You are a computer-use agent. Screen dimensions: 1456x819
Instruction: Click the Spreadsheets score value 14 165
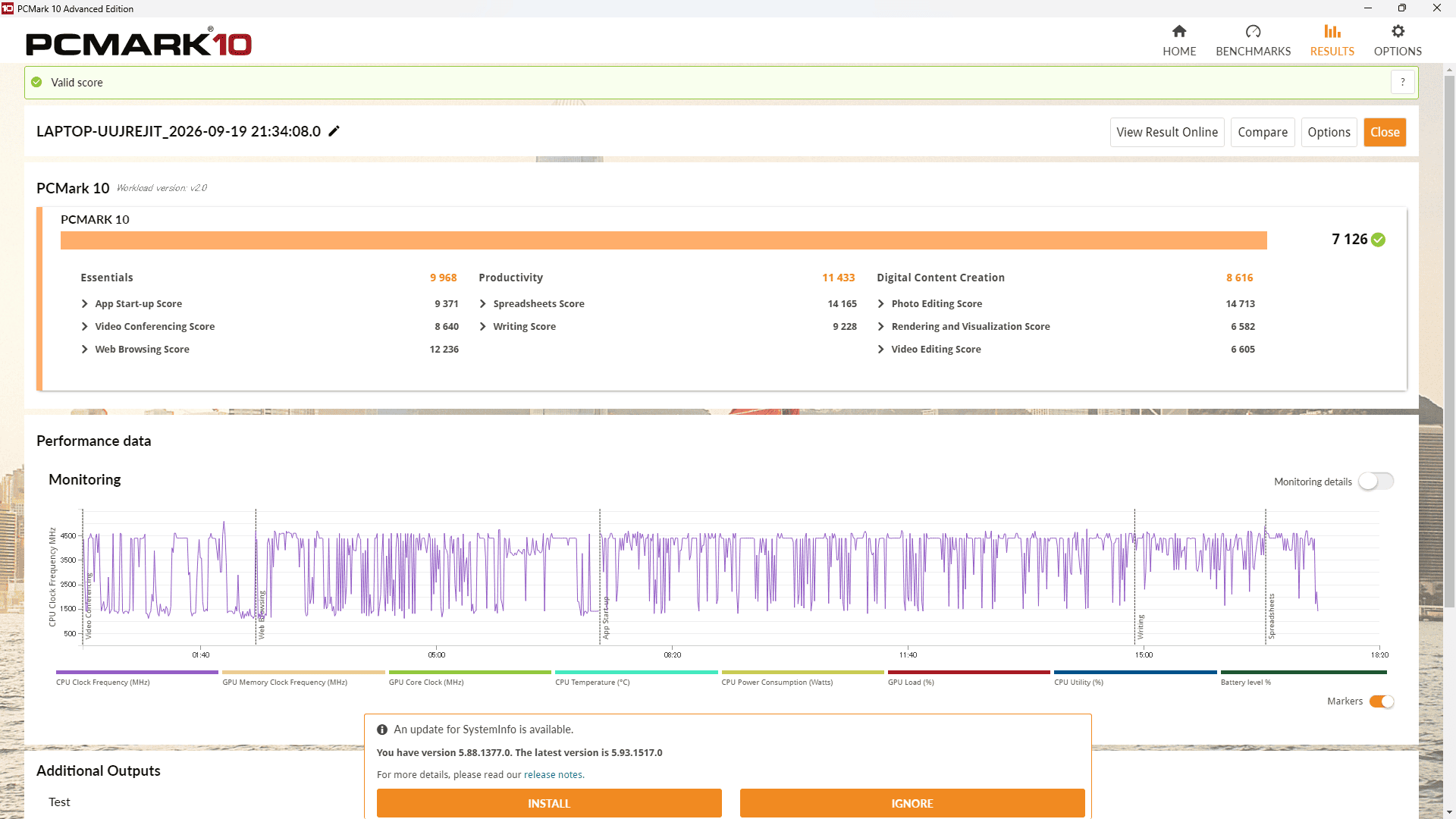pyautogui.click(x=842, y=304)
